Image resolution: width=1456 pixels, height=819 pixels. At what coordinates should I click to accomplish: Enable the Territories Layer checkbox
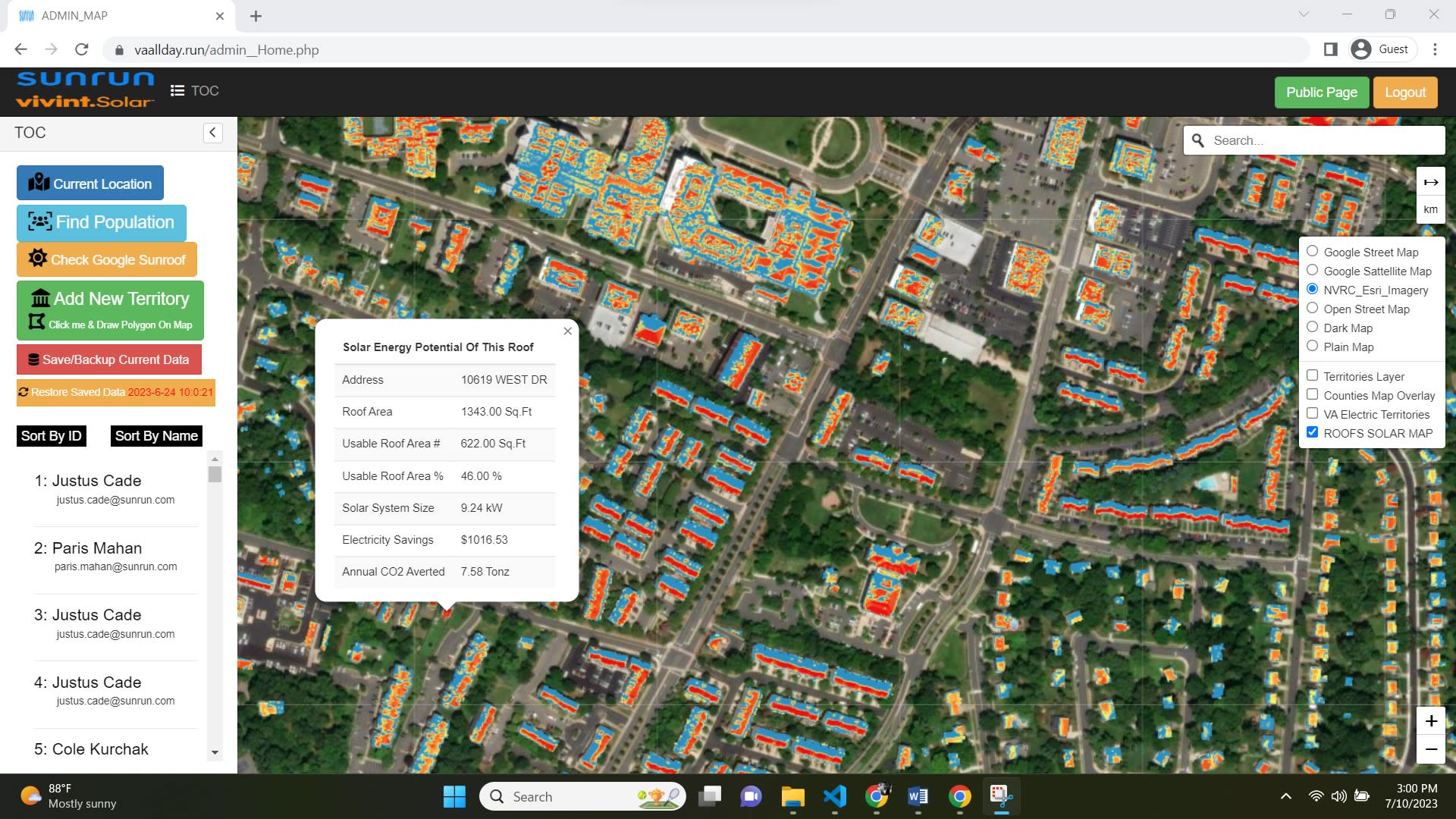[1312, 375]
